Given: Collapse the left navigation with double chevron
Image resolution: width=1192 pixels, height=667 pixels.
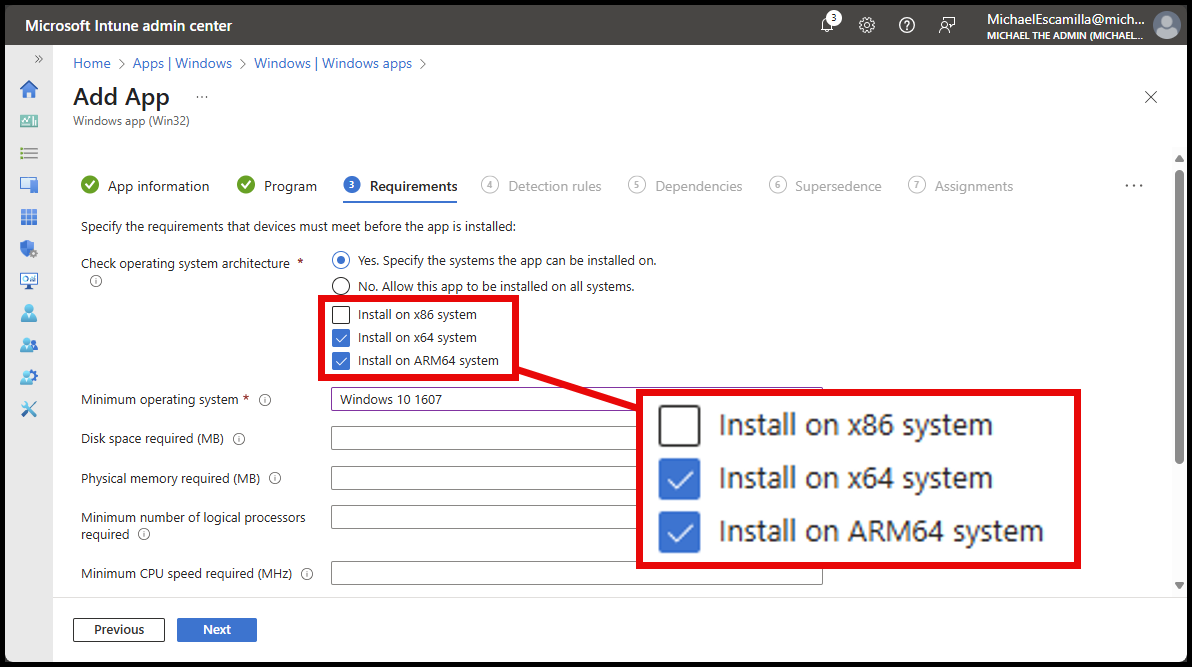Looking at the screenshot, I should pyautogui.click(x=38, y=58).
